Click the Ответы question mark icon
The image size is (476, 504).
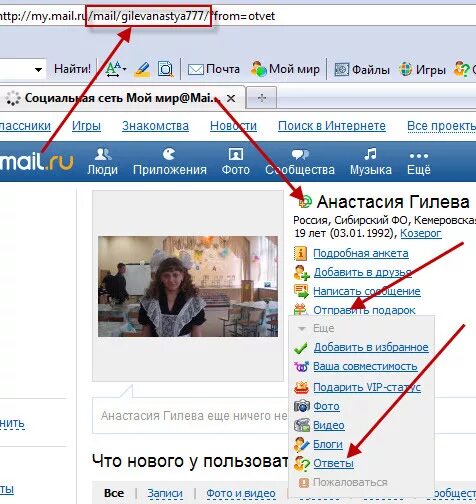click(x=302, y=464)
